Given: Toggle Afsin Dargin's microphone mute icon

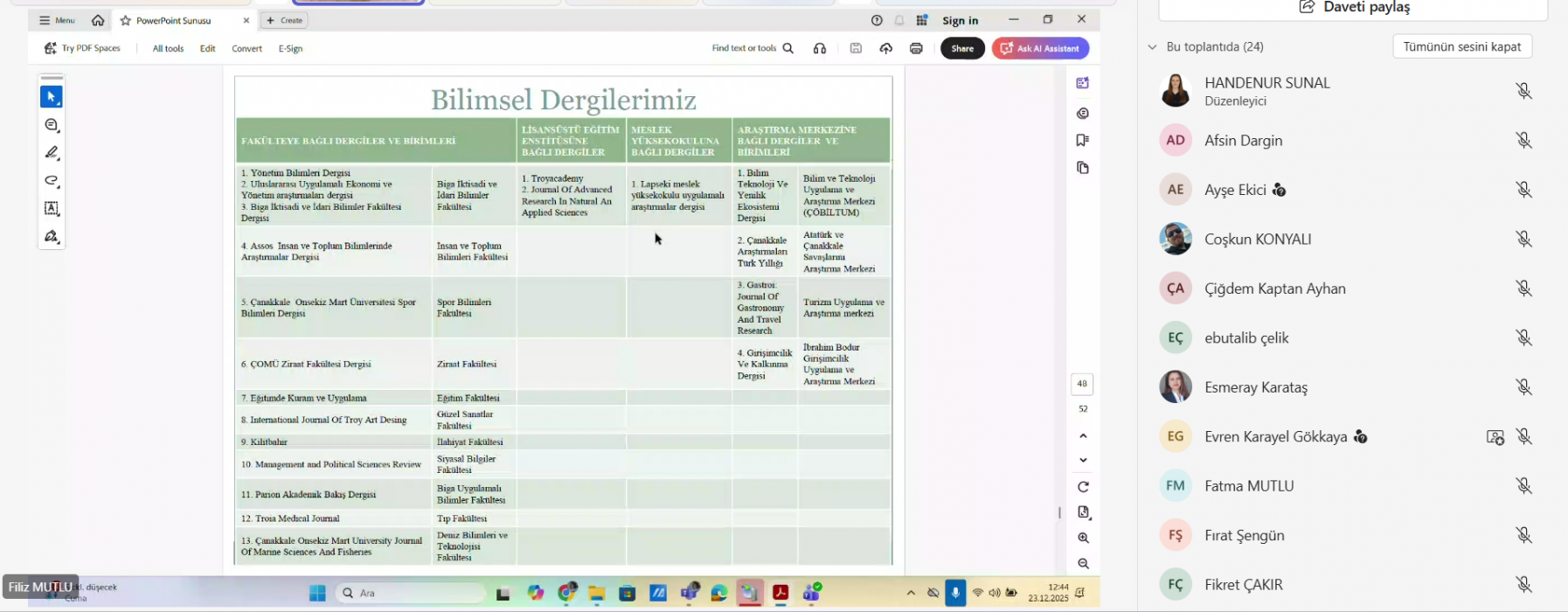Looking at the screenshot, I should 1523,140.
